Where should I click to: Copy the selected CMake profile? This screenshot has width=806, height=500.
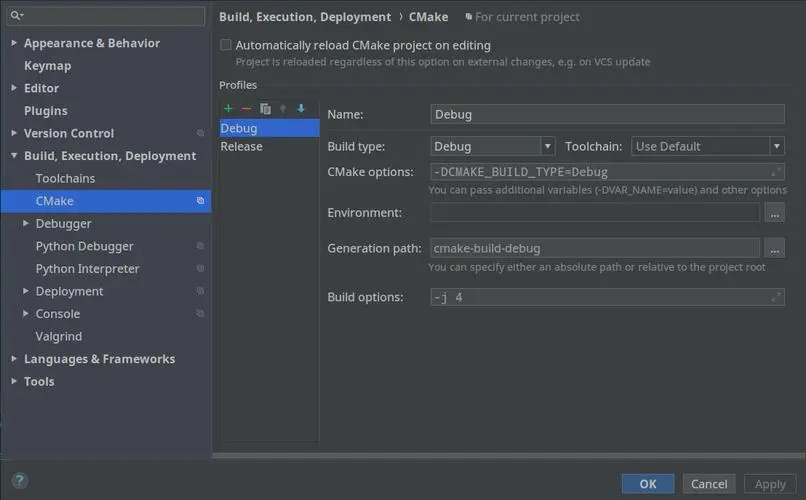(x=265, y=108)
